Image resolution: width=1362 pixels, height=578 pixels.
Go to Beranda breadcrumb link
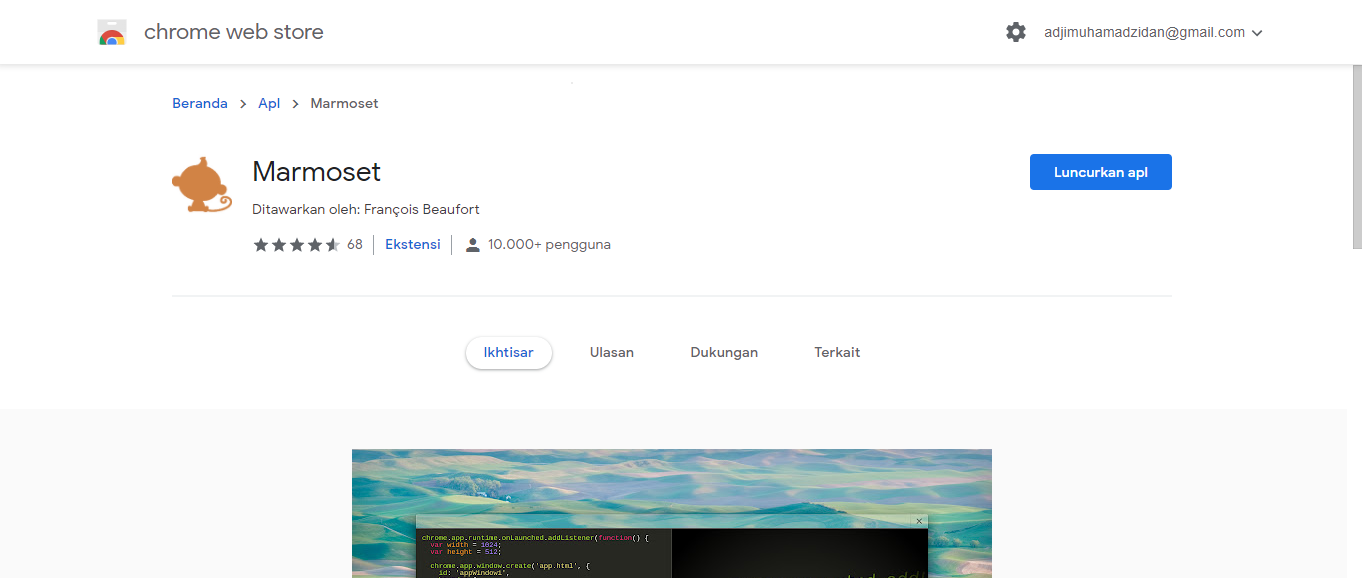click(x=200, y=103)
